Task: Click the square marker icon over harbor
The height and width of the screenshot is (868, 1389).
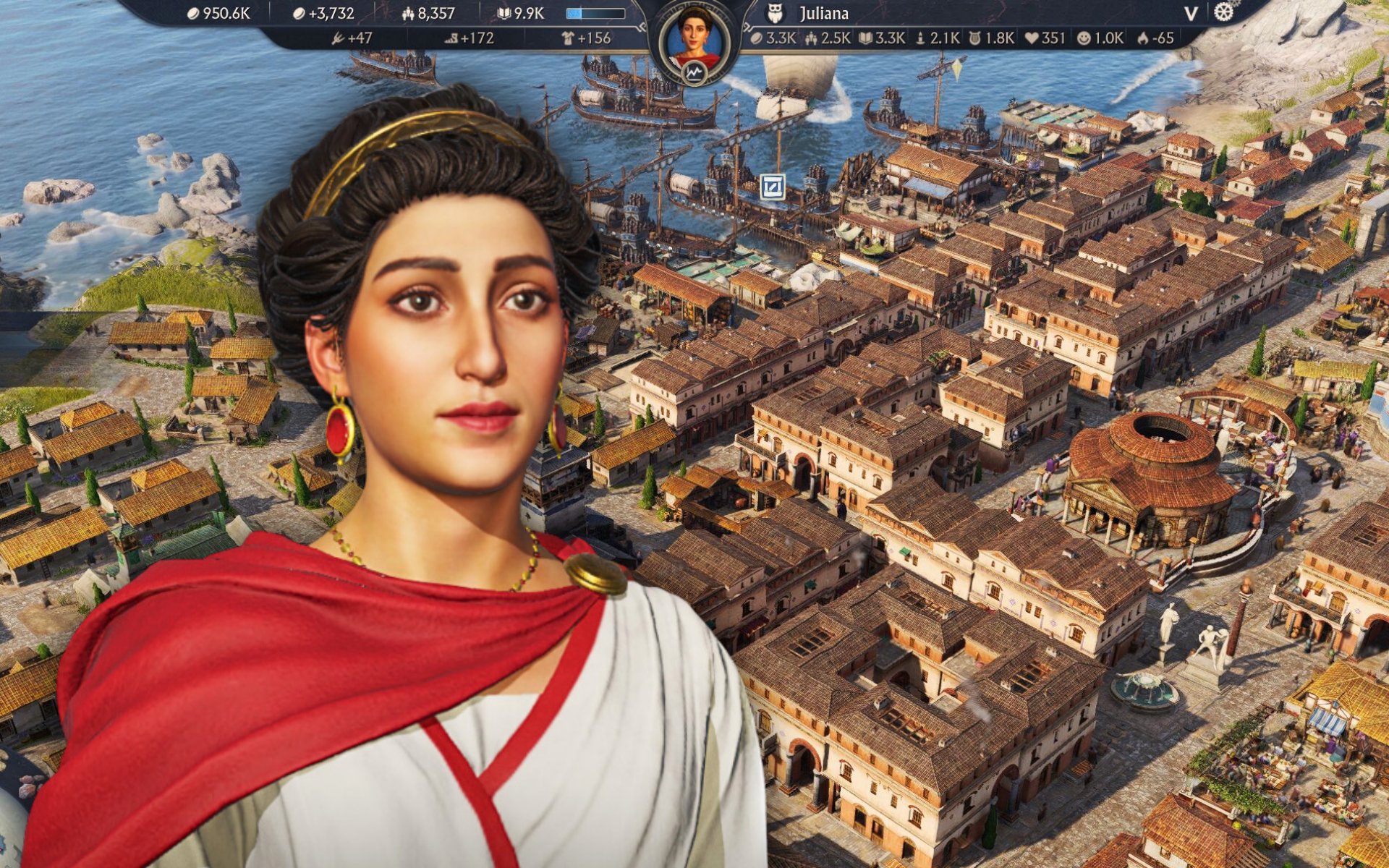Action: point(773,187)
